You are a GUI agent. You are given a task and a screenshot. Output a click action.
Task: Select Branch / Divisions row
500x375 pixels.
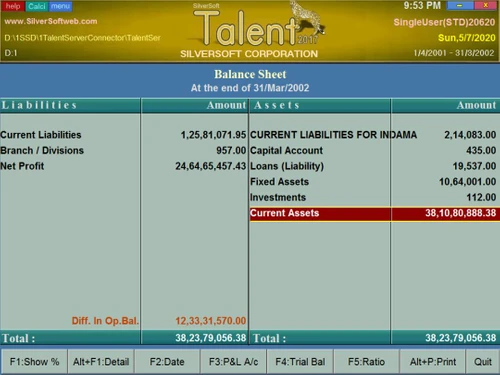tap(123, 151)
